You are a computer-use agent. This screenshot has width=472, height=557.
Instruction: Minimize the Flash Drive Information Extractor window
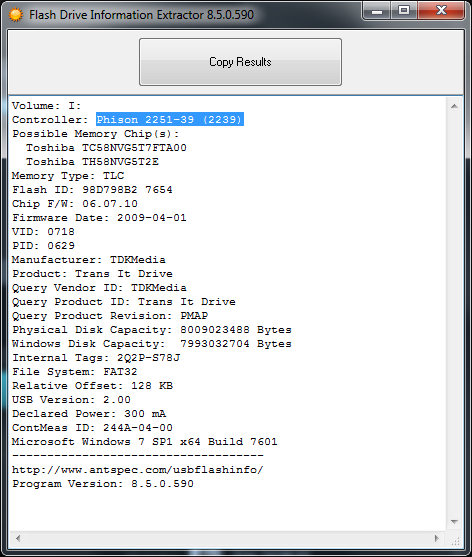pyautogui.click(x=377, y=11)
